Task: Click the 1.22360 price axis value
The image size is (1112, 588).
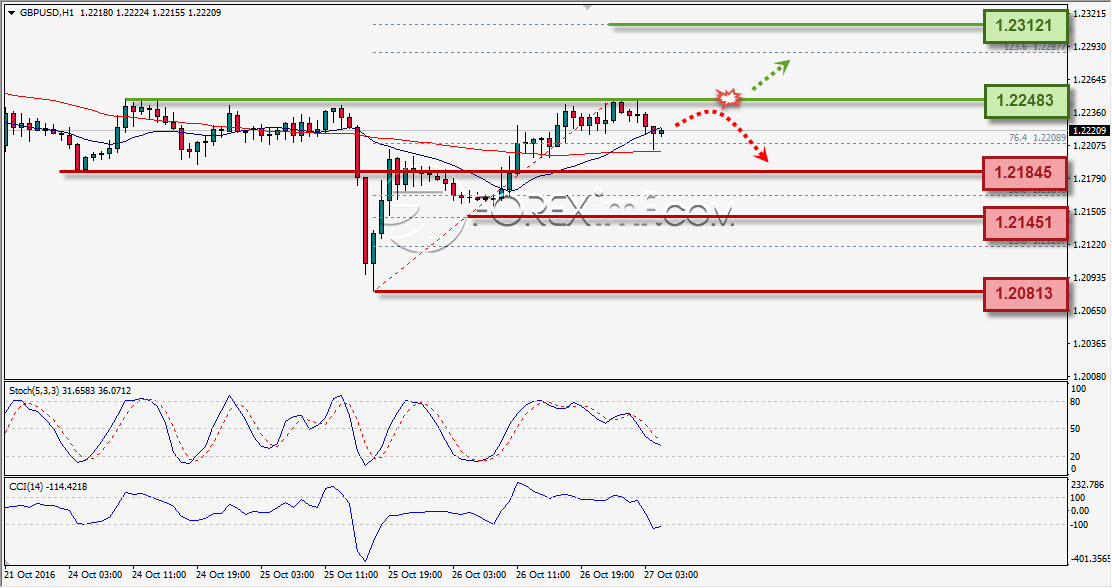Action: (x=1091, y=113)
